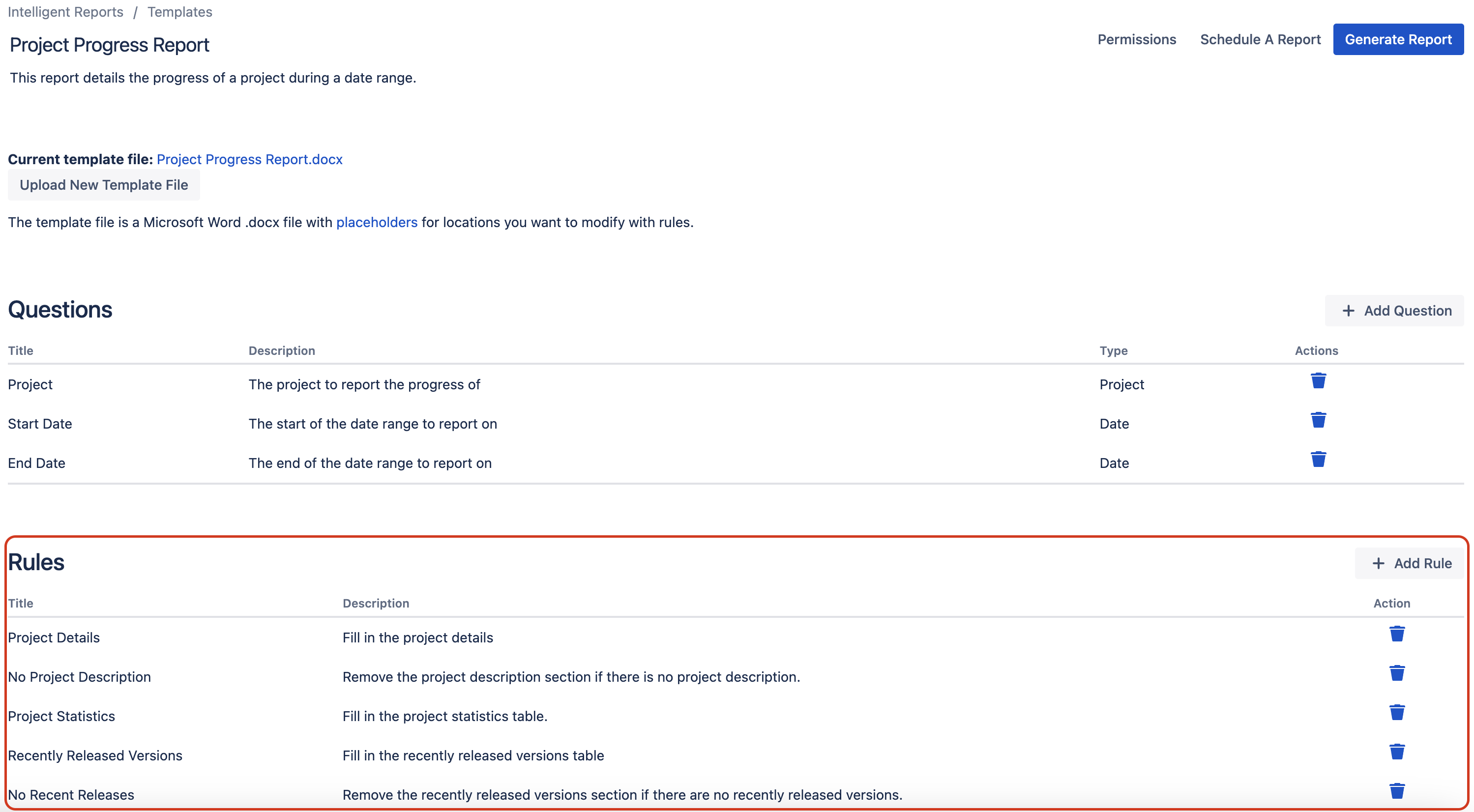Click Upload New Template File
Screen dimensions: 1474x812
tap(104, 185)
